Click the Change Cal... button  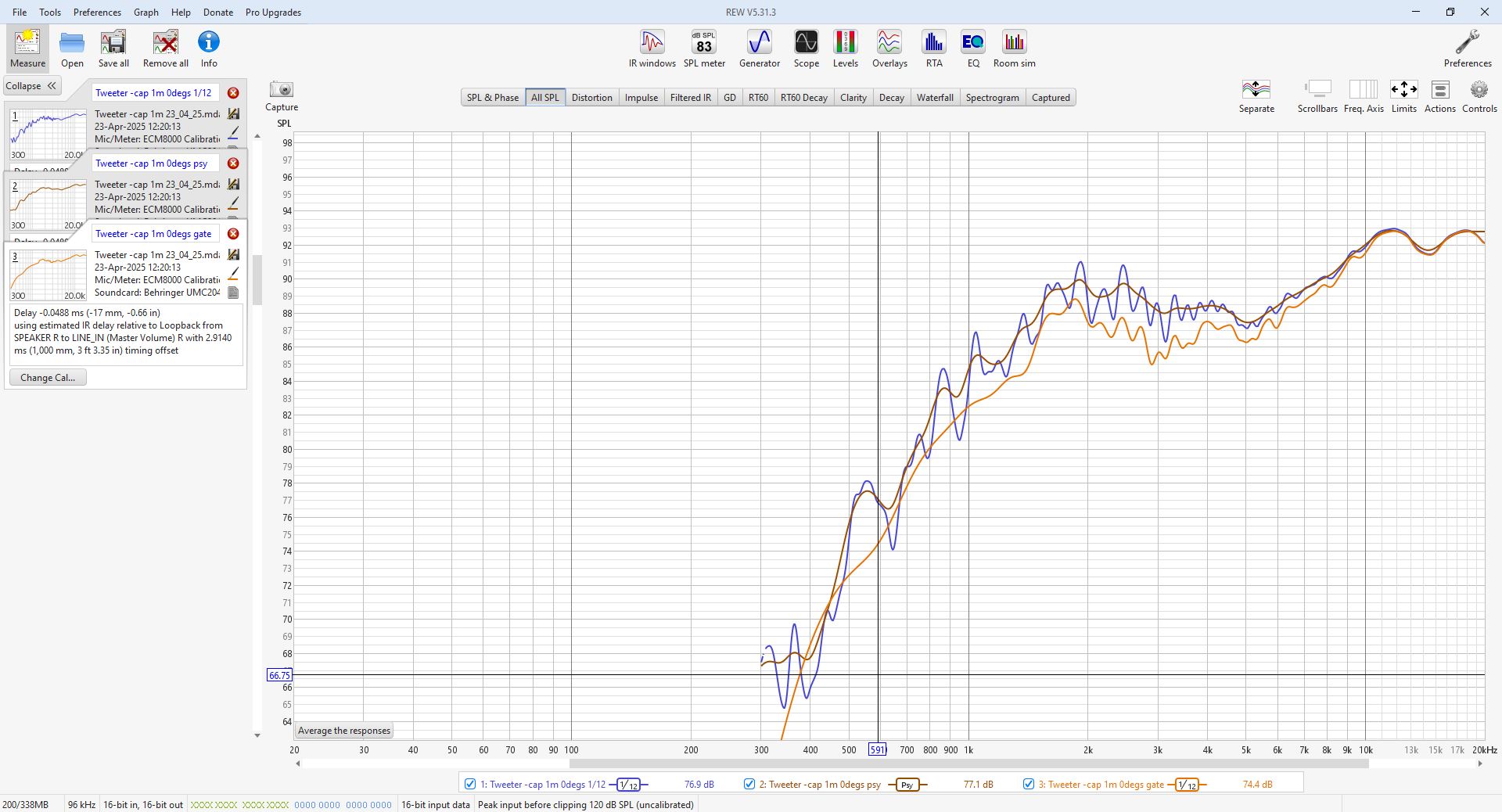tap(48, 377)
